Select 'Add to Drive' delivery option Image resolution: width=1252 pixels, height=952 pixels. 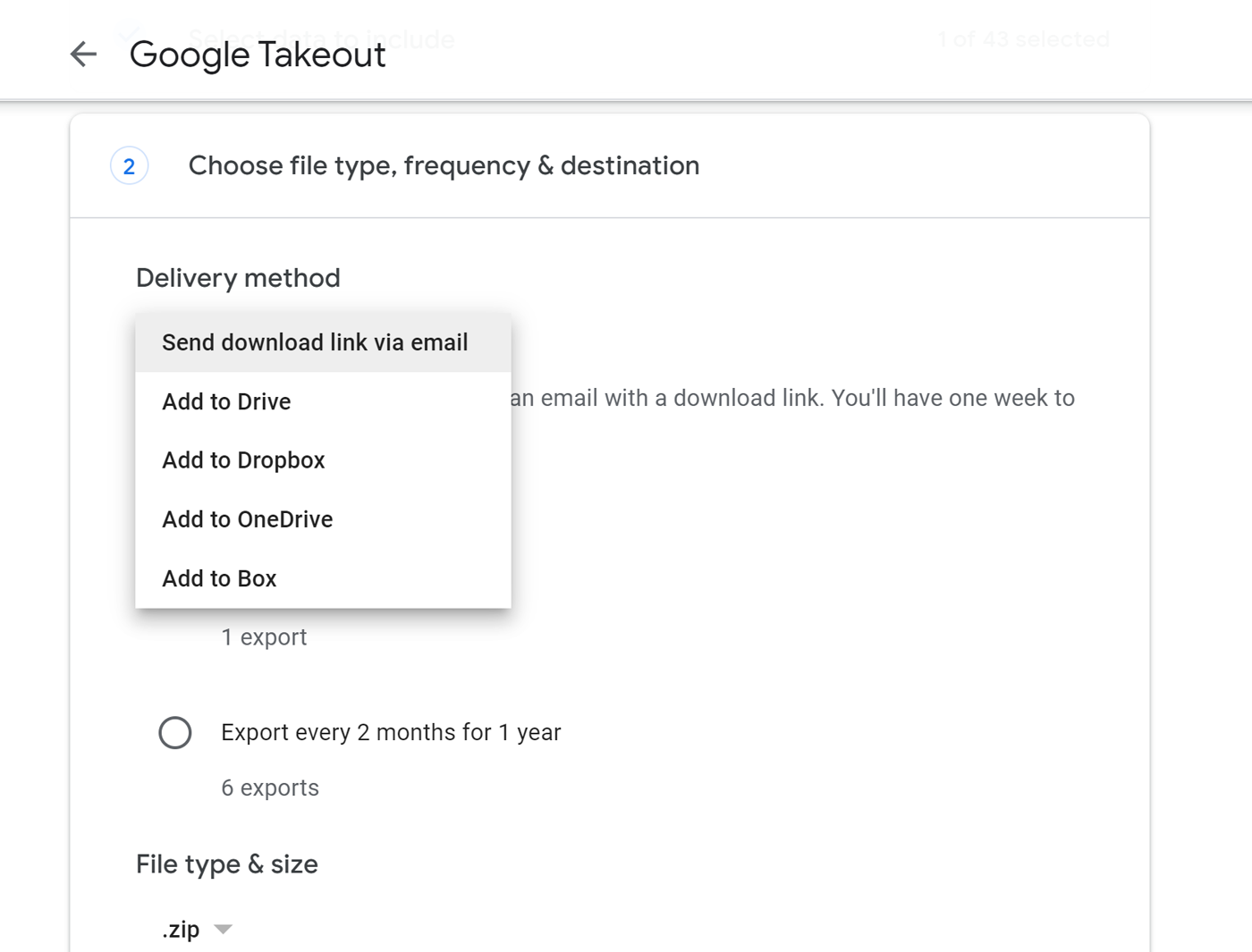point(226,401)
